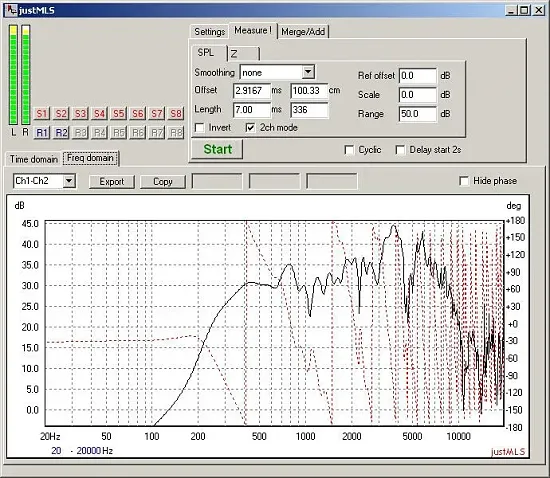Click the R2 recall button
The height and width of the screenshot is (478, 550).
click(61, 133)
